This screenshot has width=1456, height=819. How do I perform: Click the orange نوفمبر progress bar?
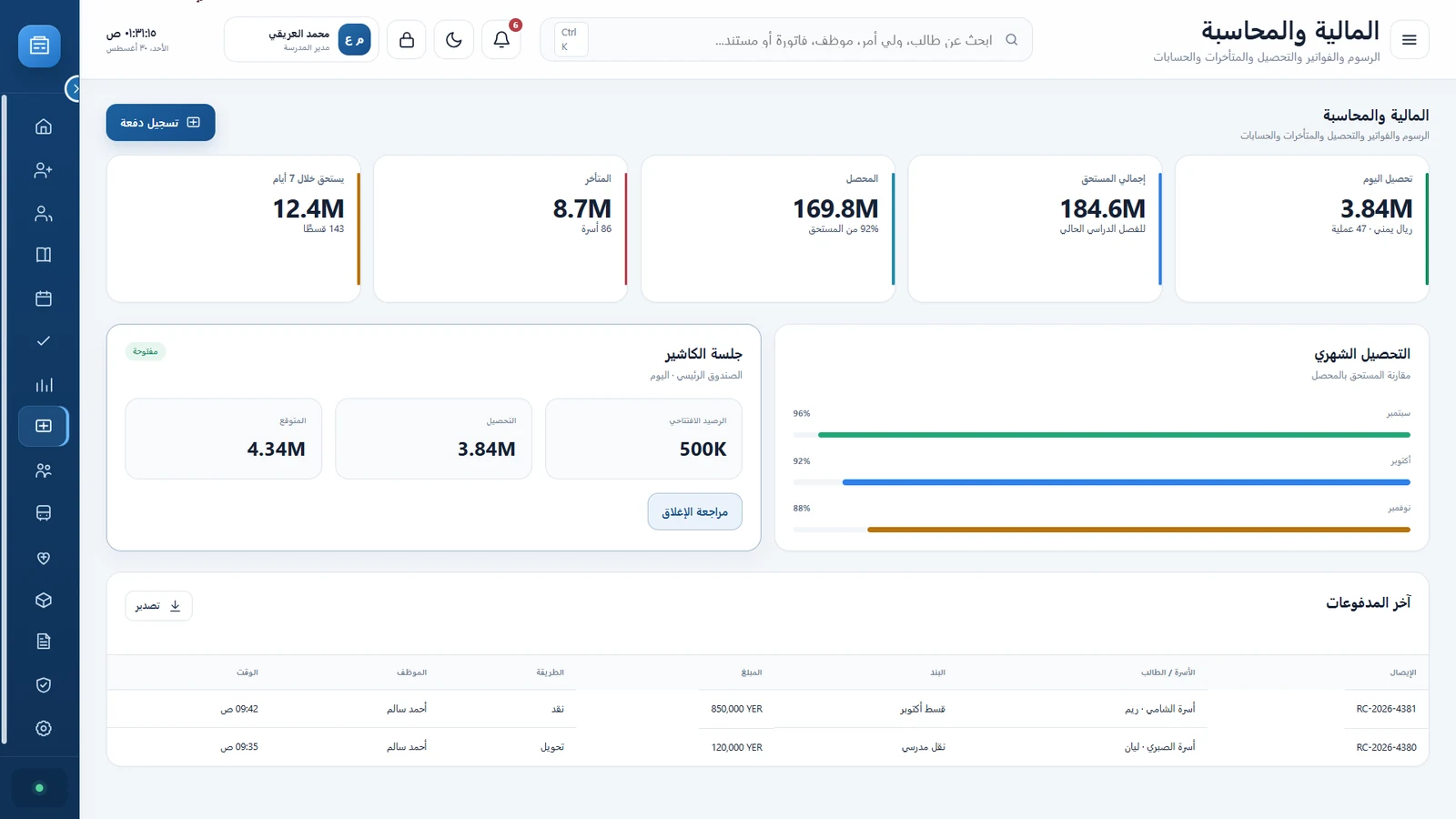[1138, 530]
